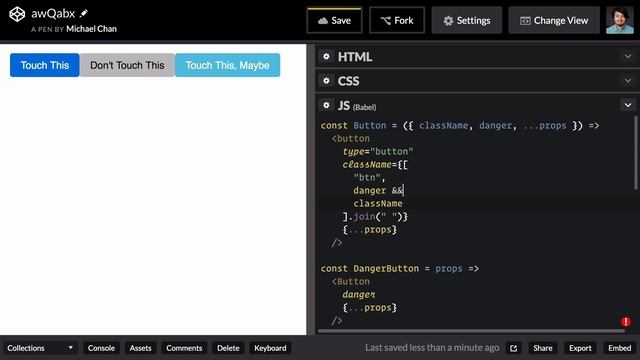Click the blue Touch This button

click(x=45, y=65)
